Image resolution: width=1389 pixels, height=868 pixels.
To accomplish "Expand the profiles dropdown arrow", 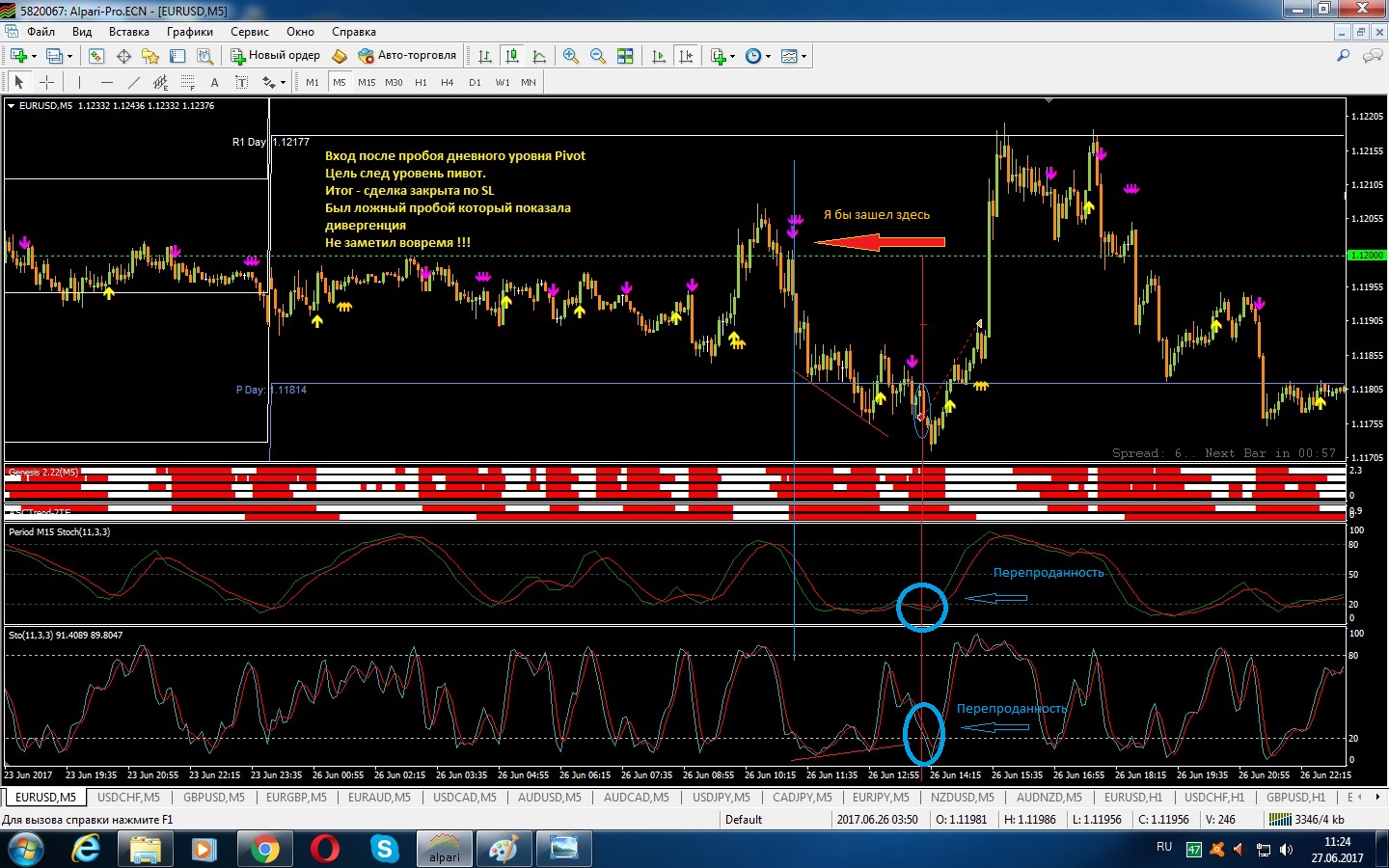I will pos(69,56).
